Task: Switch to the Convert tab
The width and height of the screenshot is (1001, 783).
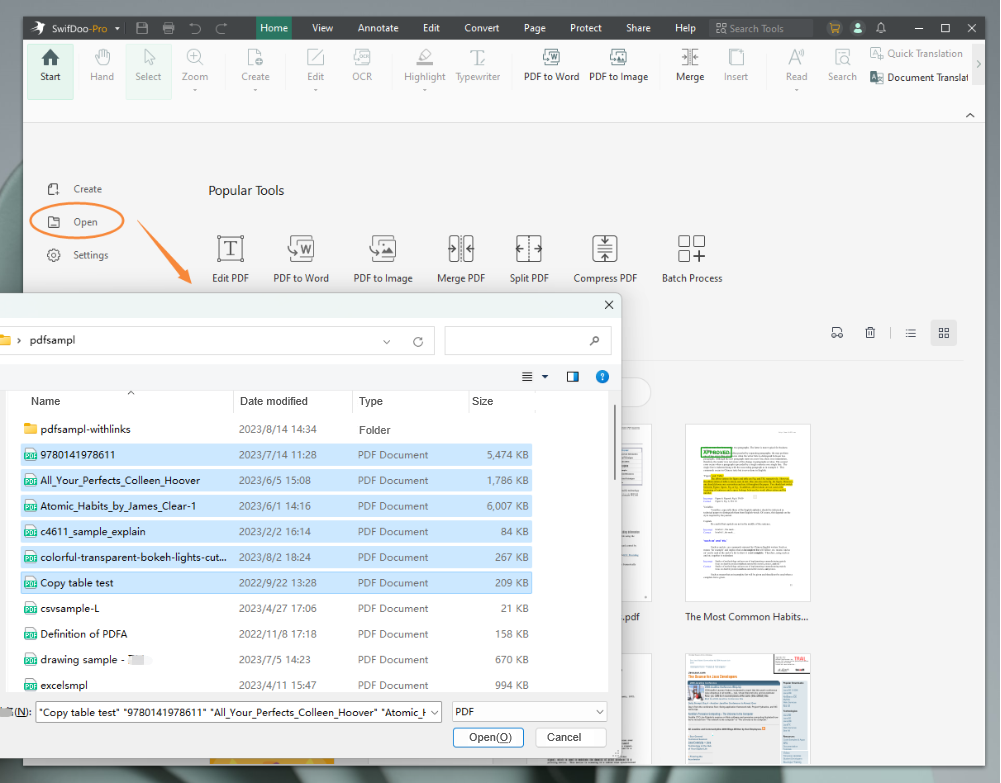Action: tap(481, 28)
